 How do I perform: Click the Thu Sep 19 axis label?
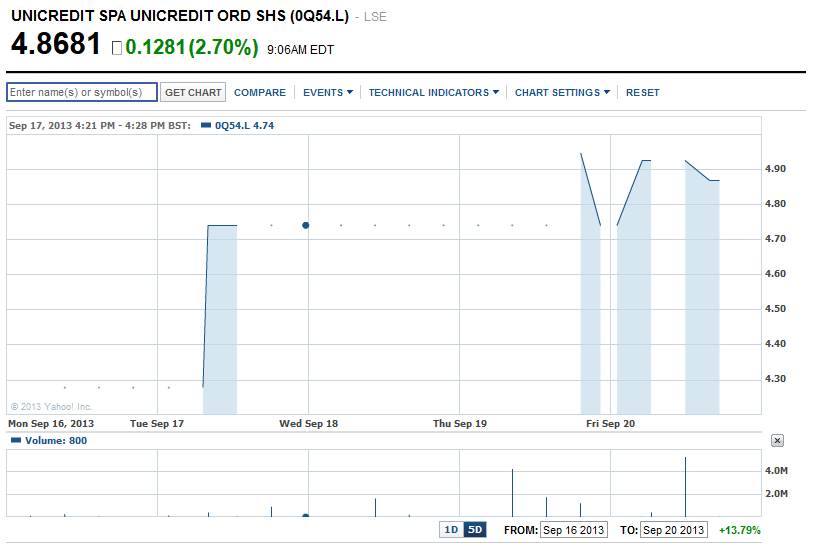point(460,424)
